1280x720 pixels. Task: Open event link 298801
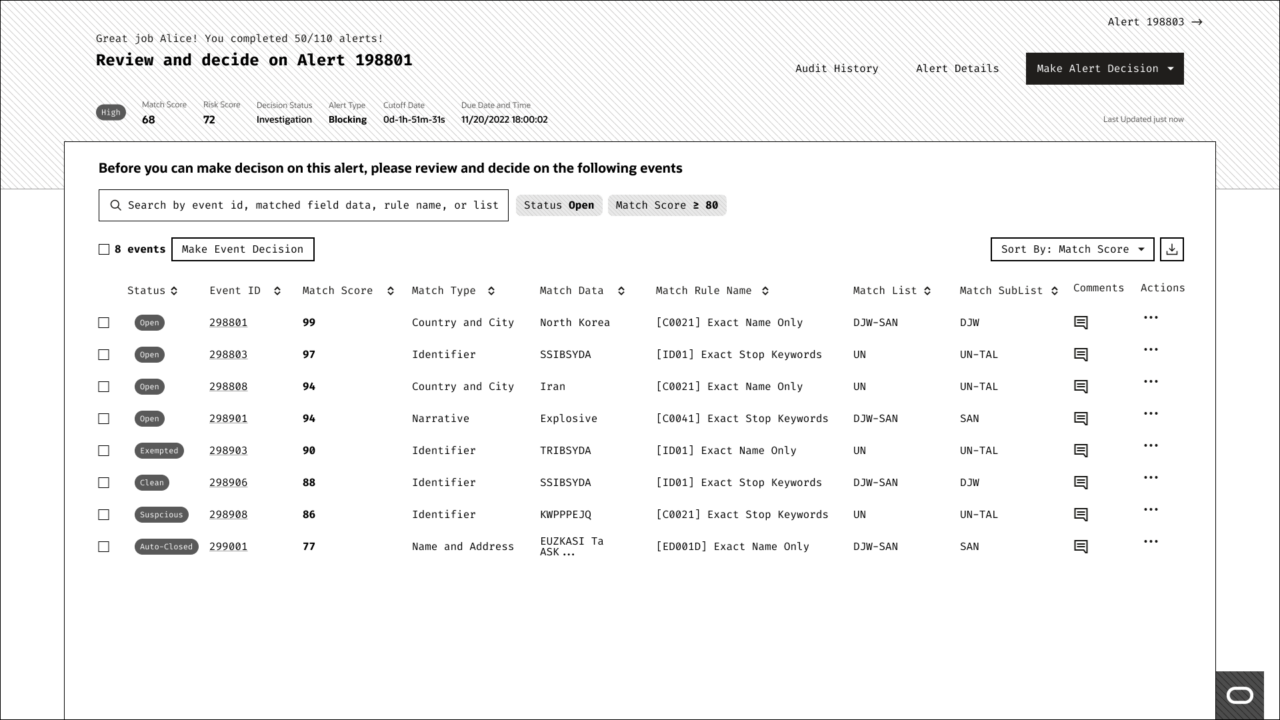[228, 323]
